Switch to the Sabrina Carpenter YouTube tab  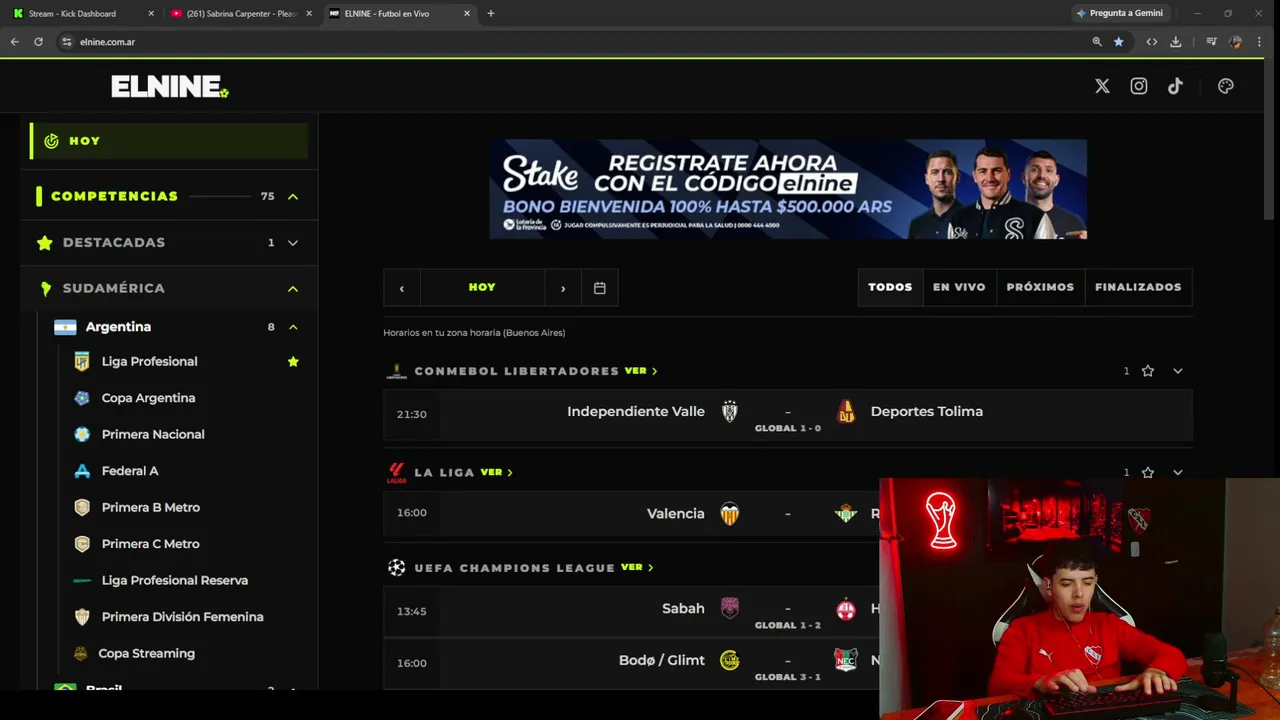click(x=241, y=14)
